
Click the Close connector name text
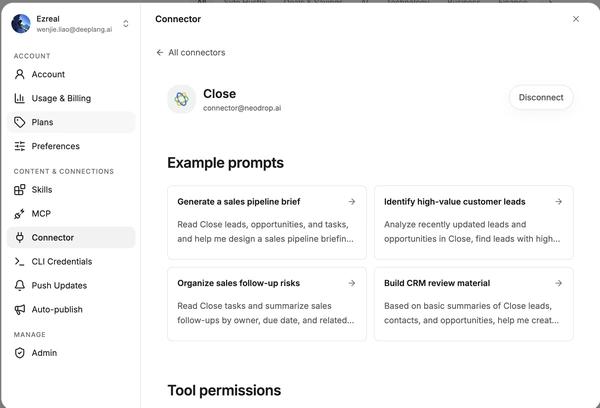pos(219,94)
